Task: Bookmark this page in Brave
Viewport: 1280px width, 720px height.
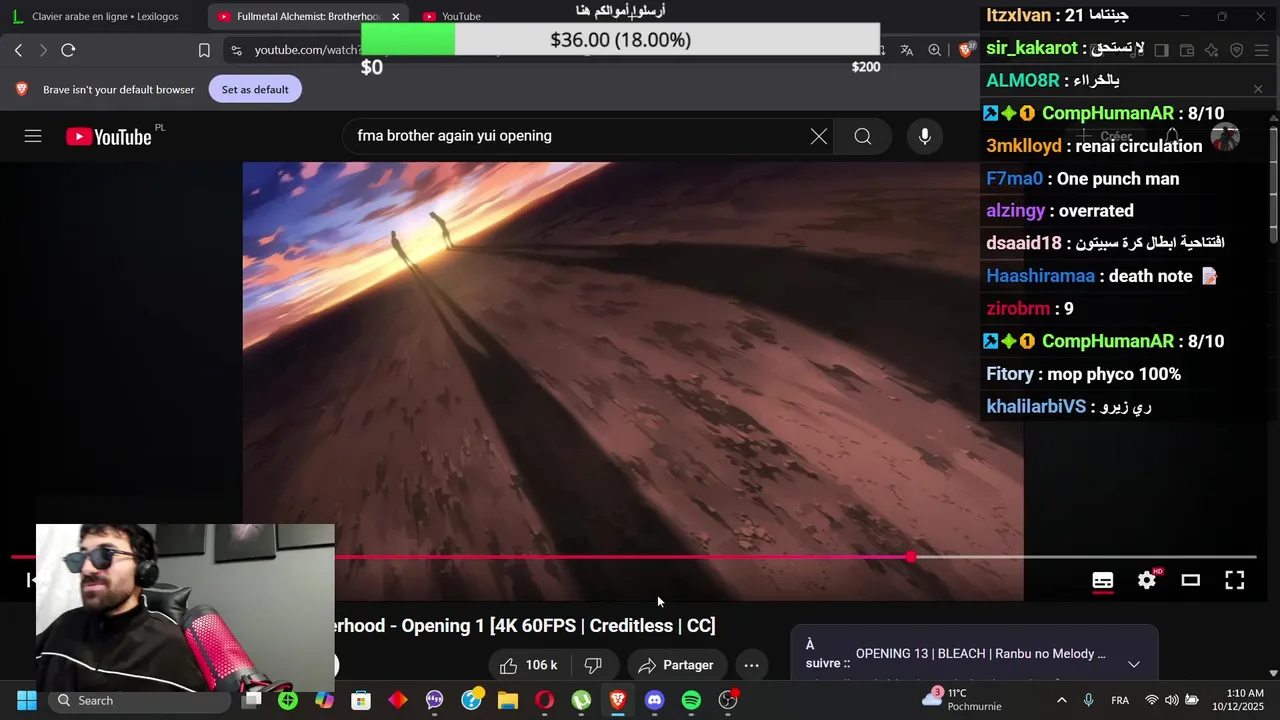Action: tap(204, 50)
